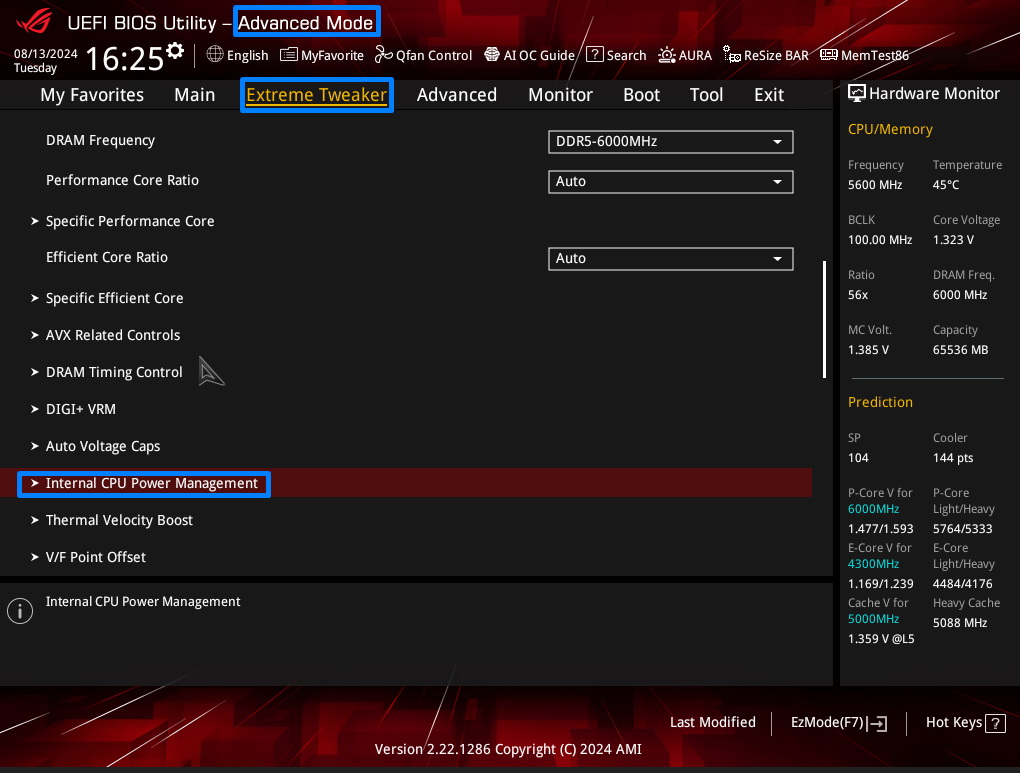Click the Search question mark icon
The width and height of the screenshot is (1020, 773).
click(x=595, y=54)
